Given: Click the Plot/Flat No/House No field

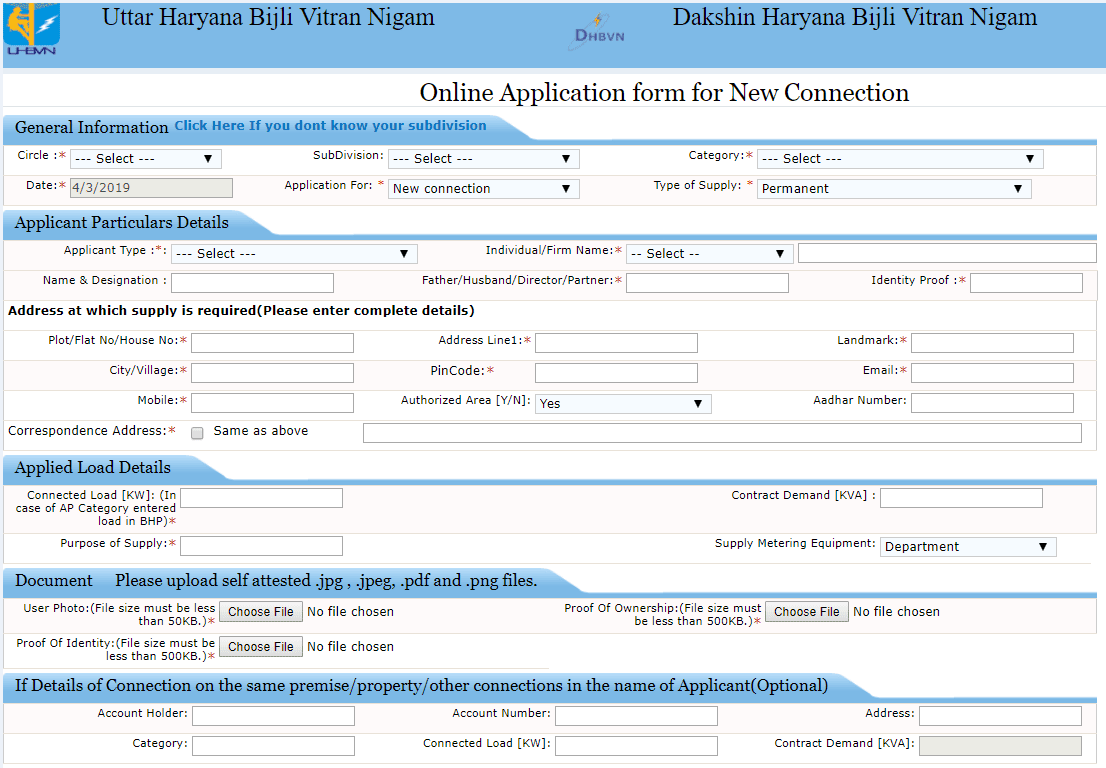Looking at the screenshot, I should click(x=272, y=343).
